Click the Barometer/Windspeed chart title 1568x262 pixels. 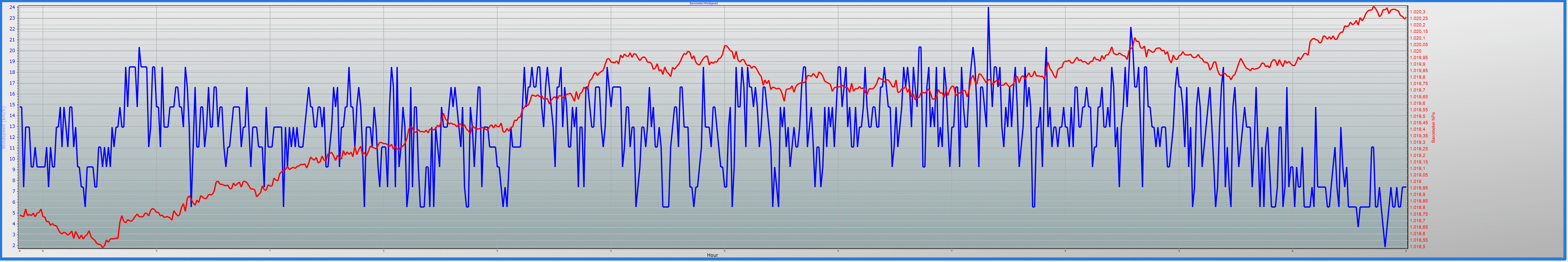pos(703,3)
